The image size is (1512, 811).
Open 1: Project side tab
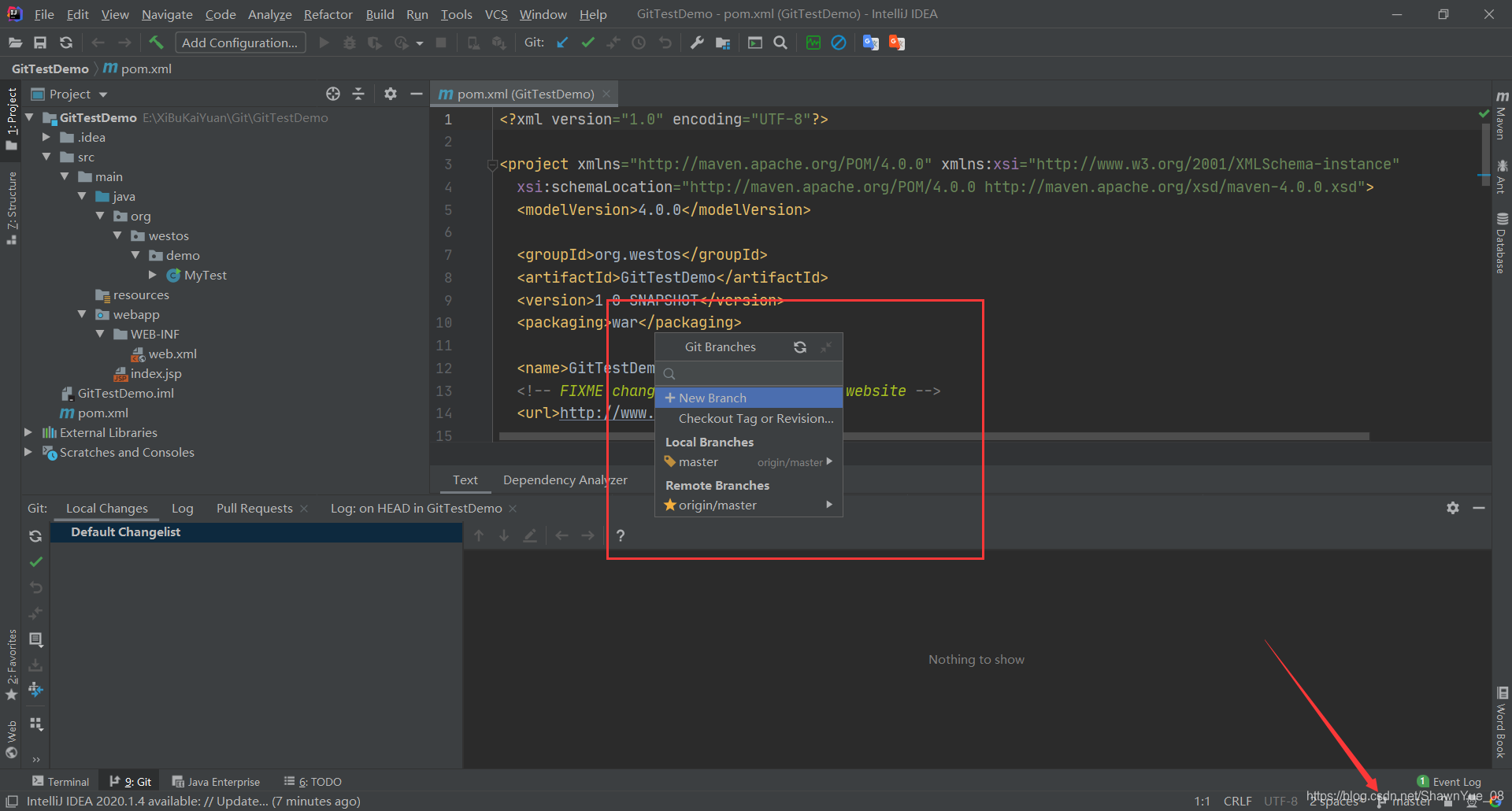click(12, 118)
